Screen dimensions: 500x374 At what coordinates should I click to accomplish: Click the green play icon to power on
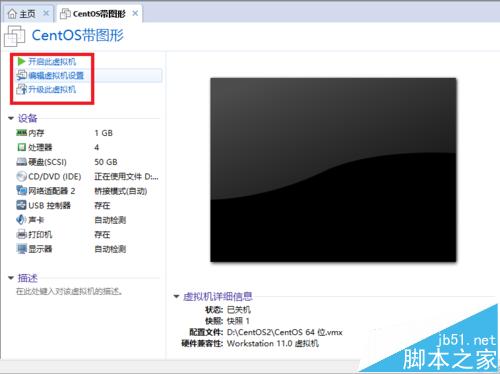[x=21, y=61]
